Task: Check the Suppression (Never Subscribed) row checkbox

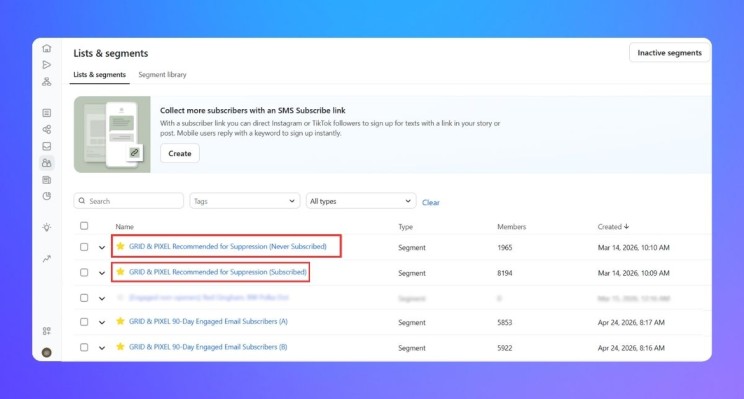Action: click(x=84, y=247)
